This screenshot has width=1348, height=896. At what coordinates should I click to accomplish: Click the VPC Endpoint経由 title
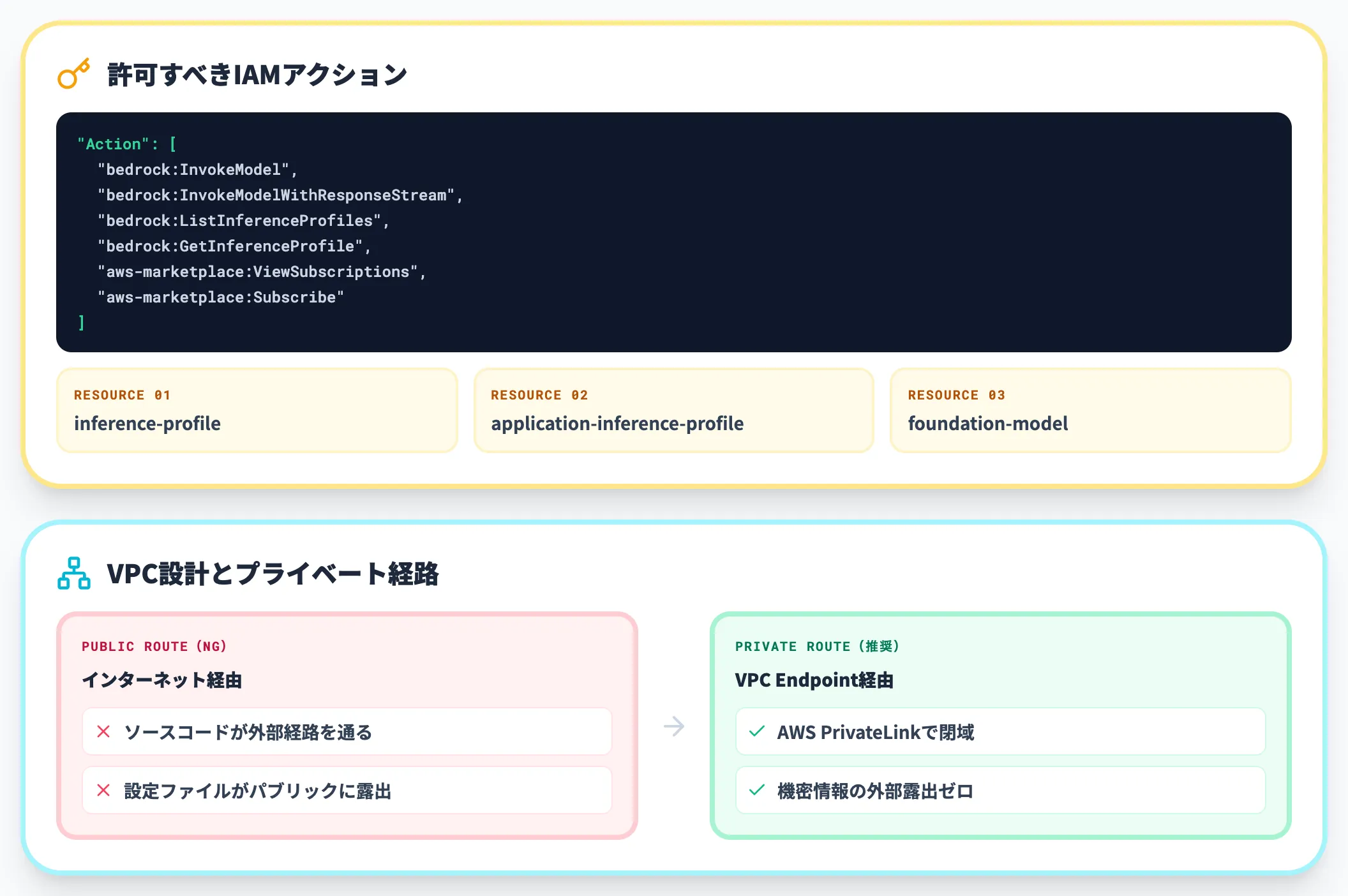(x=814, y=680)
